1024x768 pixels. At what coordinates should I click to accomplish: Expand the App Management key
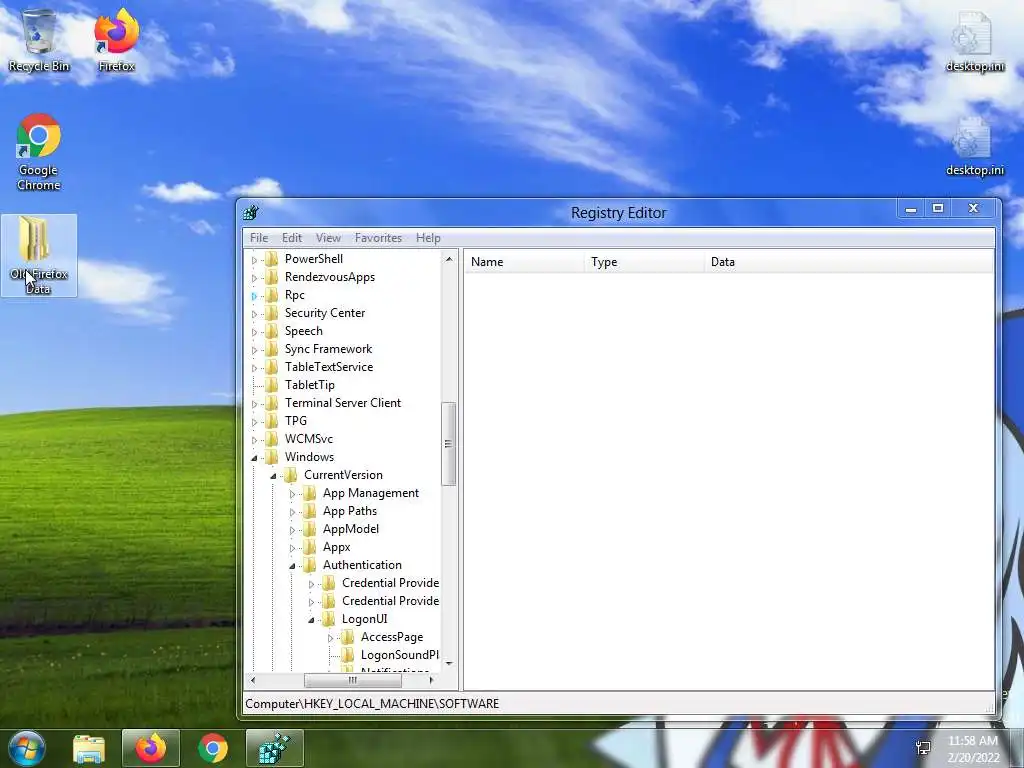292,494
